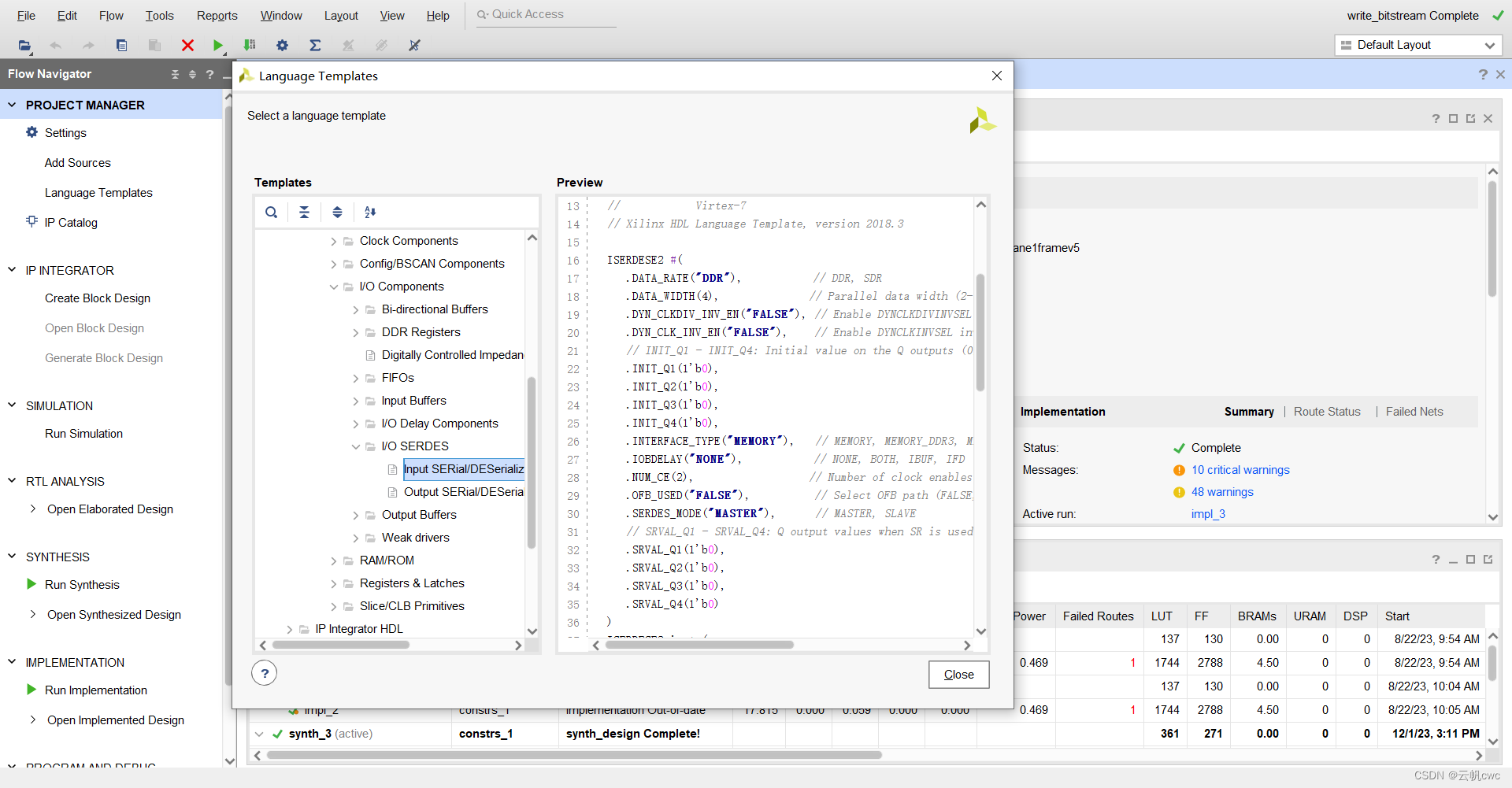Image resolution: width=1512 pixels, height=788 pixels.
Task: Click Open Synthesized Design
Action: coord(114,614)
